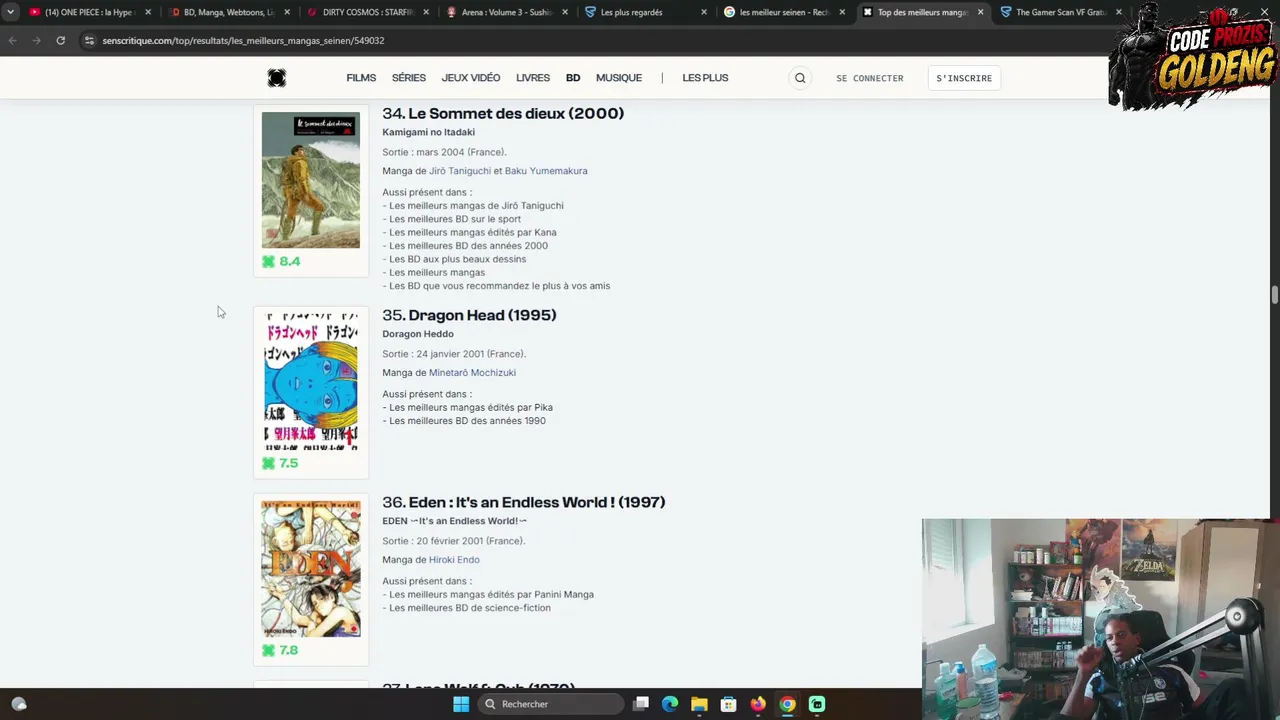Open Task View in the taskbar
Viewport: 1280px width, 720px height.
pyautogui.click(x=641, y=704)
